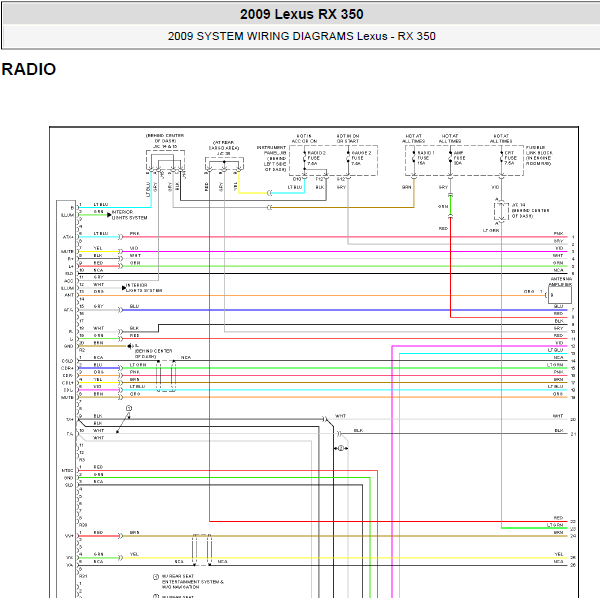Click the "D10" connector label under RADIO 2 fuse
Screen dimensions: 600x598
297,179
